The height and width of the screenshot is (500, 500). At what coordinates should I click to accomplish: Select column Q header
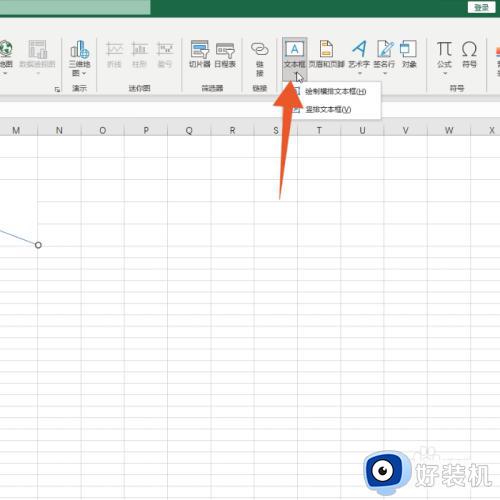[189, 130]
